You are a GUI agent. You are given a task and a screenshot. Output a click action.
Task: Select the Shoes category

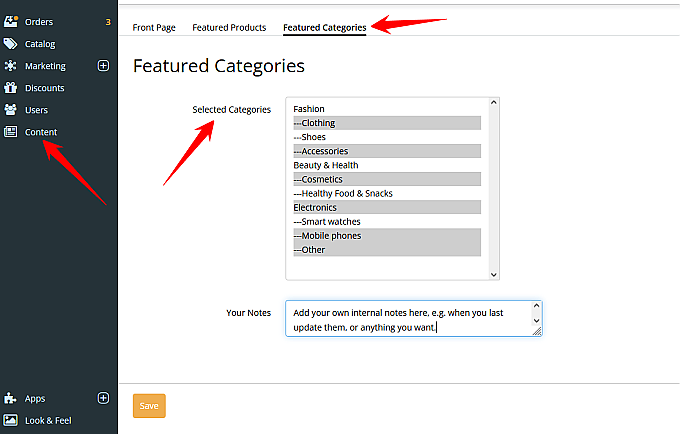point(387,137)
